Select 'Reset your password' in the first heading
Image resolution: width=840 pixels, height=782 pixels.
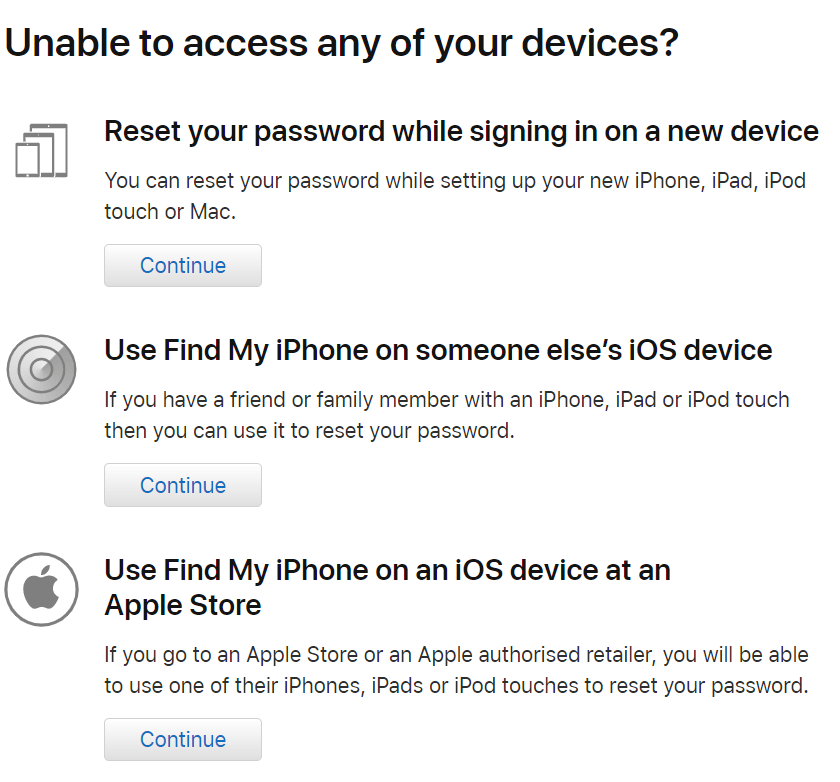pos(245,131)
